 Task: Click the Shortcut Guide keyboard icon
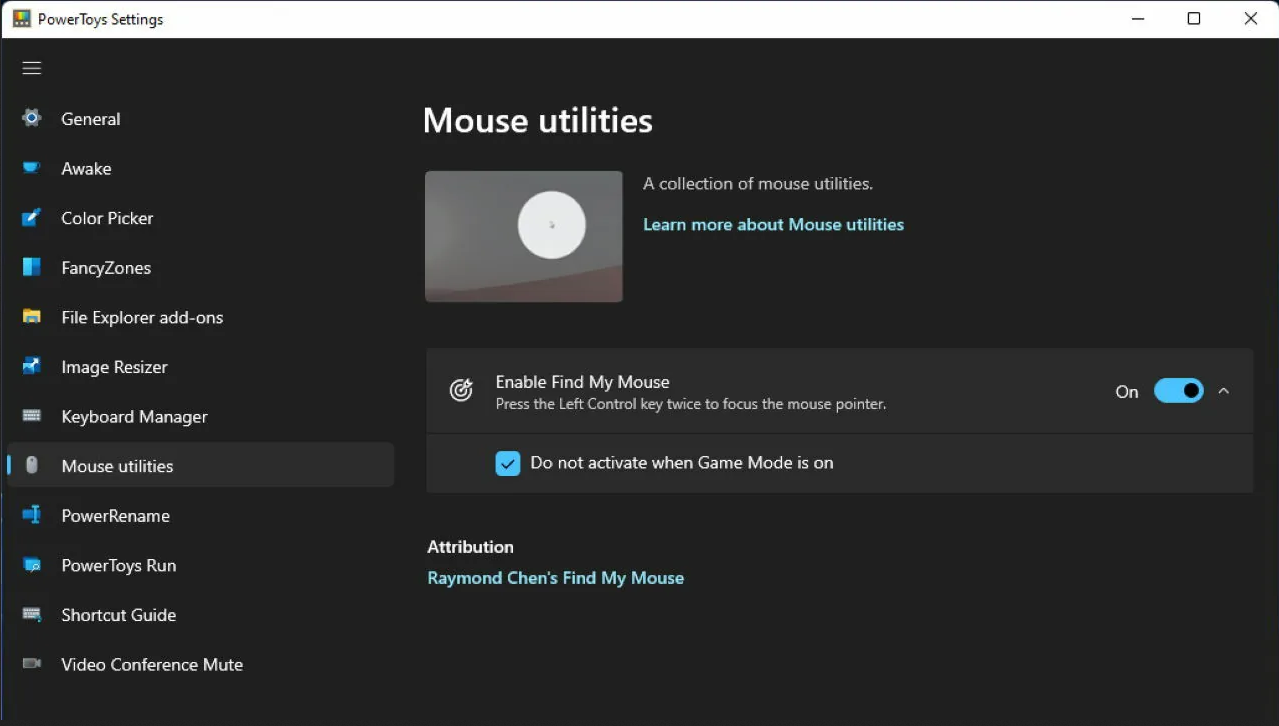coord(32,614)
